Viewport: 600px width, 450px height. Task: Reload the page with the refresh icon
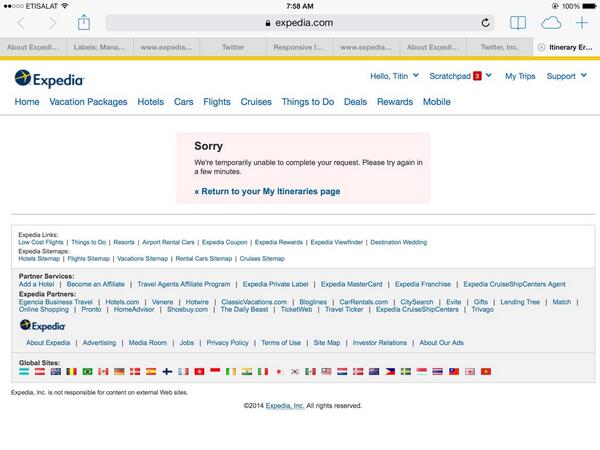tap(485, 23)
